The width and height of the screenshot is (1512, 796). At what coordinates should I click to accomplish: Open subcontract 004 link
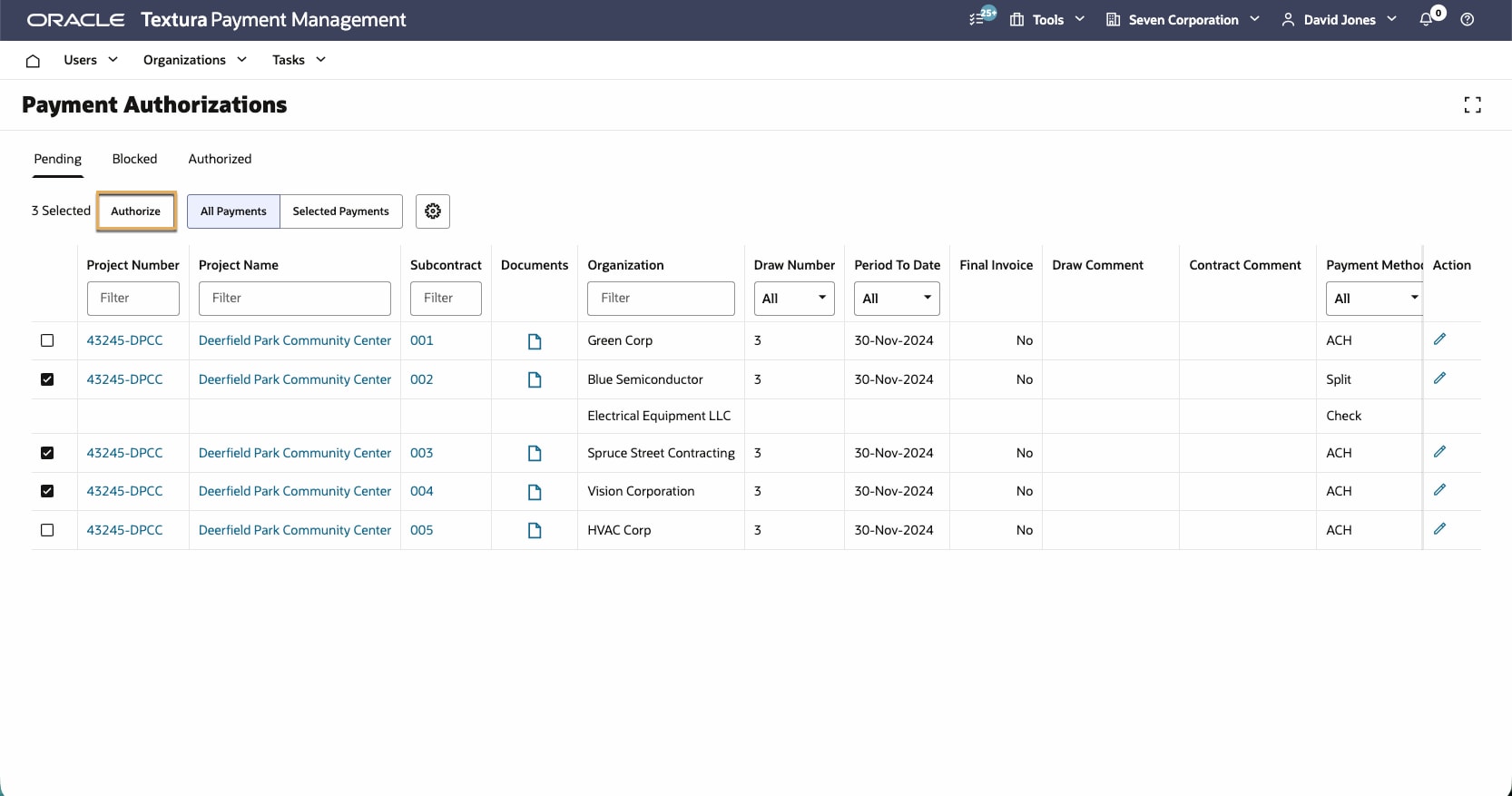[422, 491]
